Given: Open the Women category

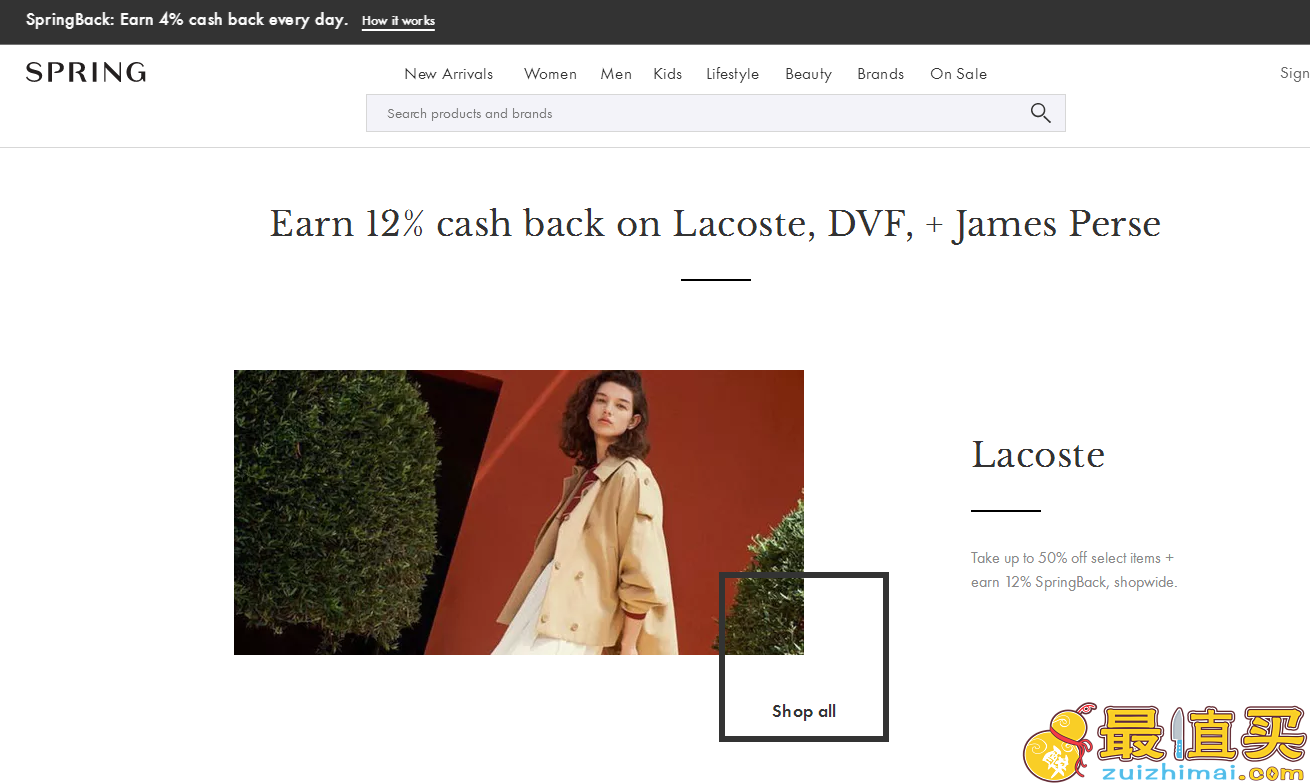Looking at the screenshot, I should (550, 74).
